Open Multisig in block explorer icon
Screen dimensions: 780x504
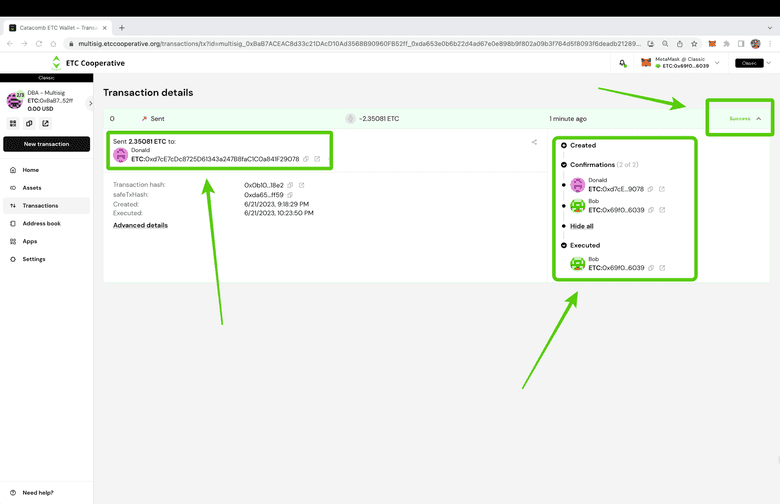[x=45, y=124]
